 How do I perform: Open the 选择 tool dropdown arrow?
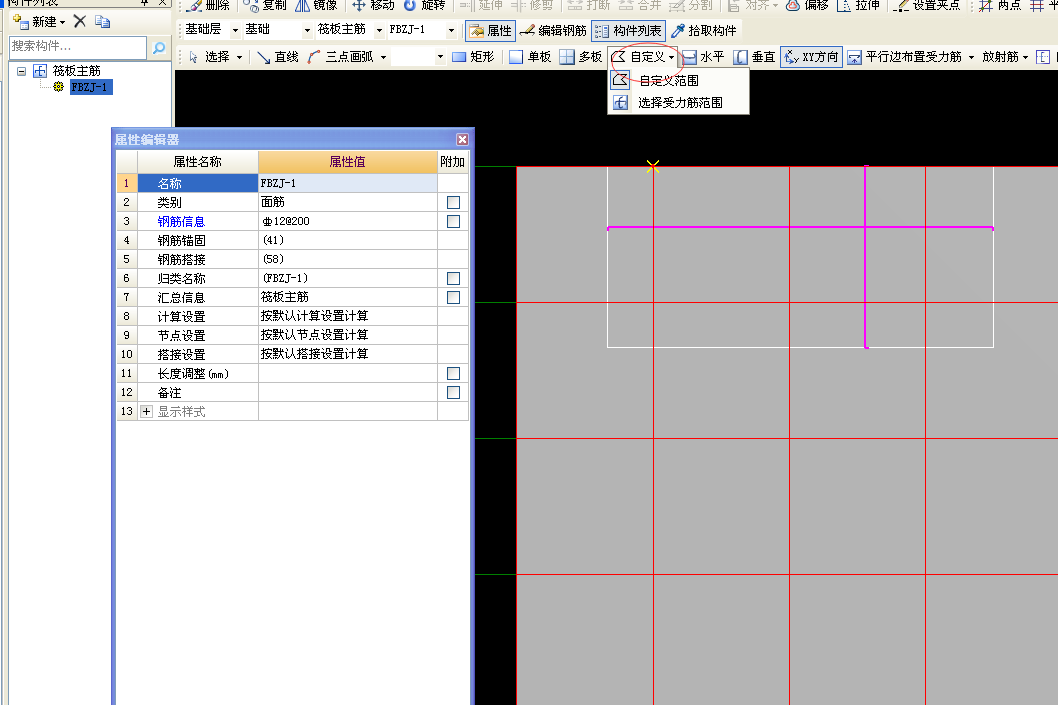tap(240, 57)
